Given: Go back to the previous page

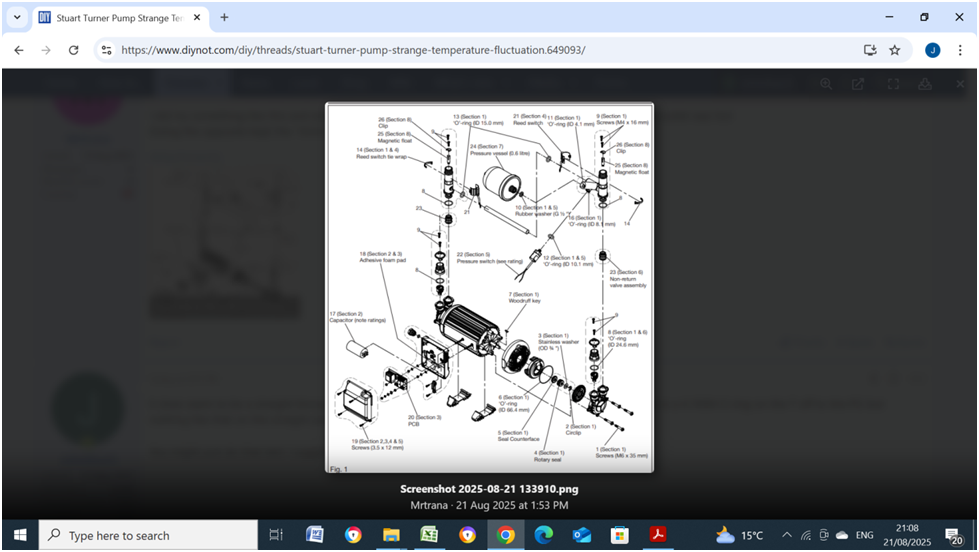Looking at the screenshot, I should tap(19, 50).
